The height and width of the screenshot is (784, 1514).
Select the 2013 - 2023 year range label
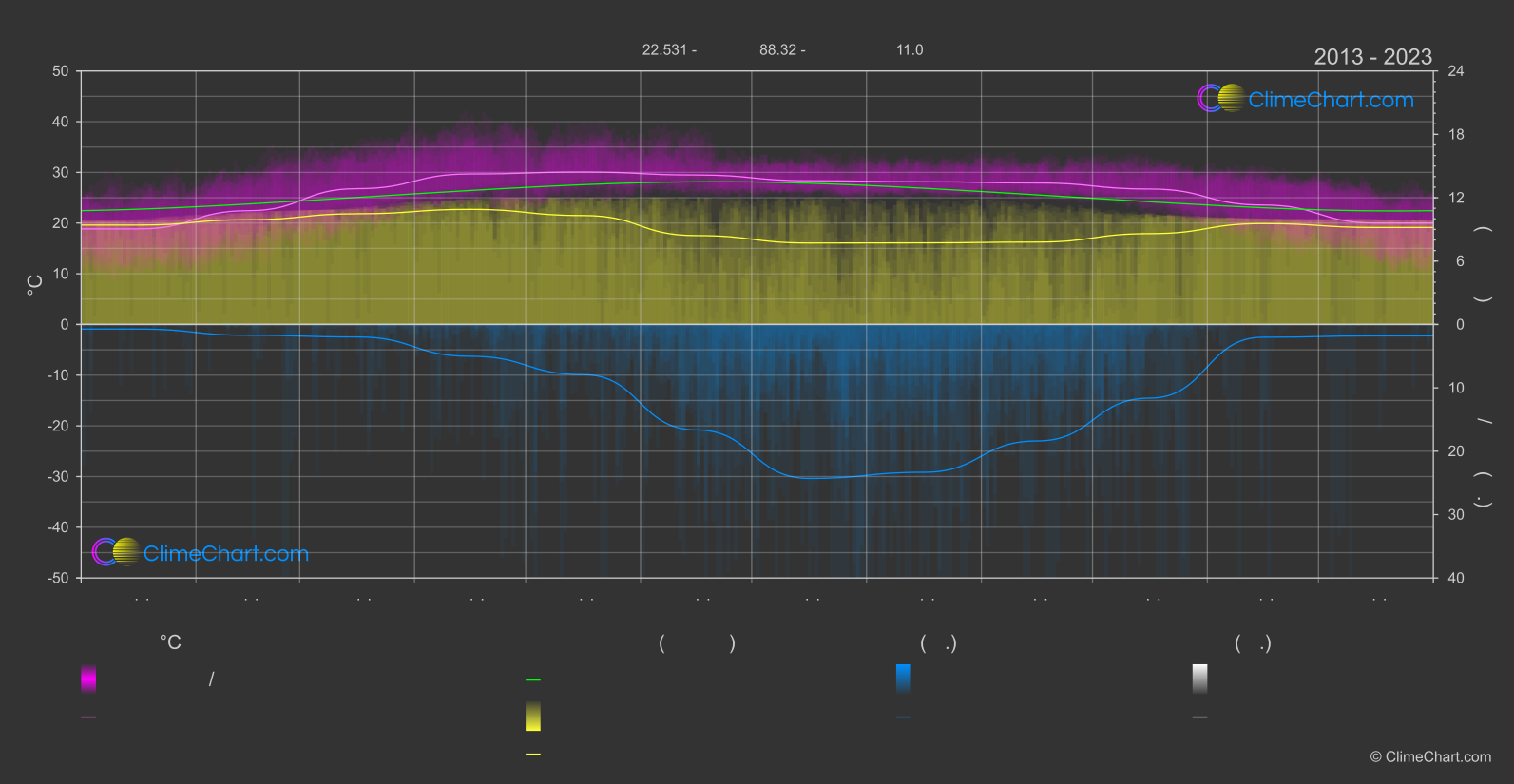[1372, 57]
